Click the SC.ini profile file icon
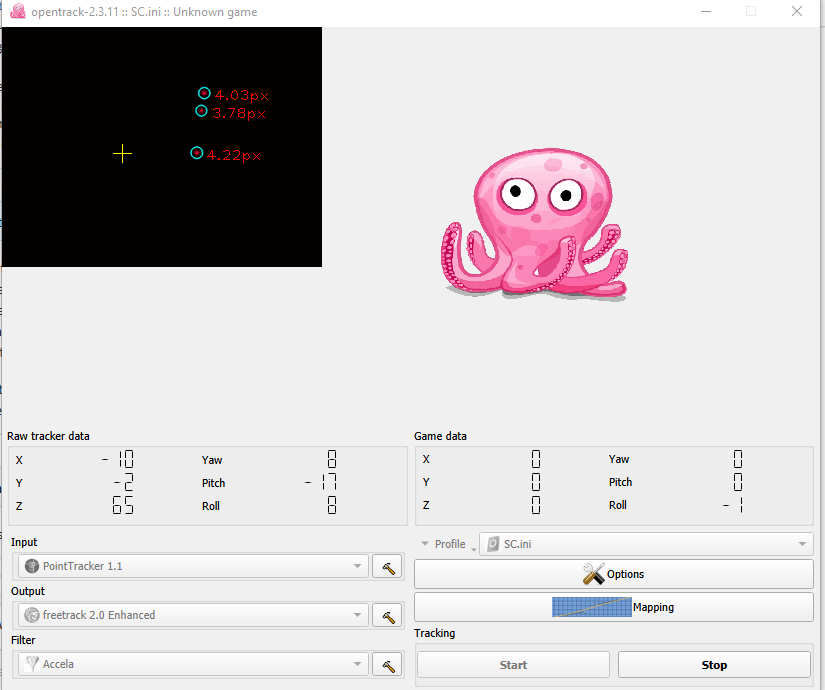The height and width of the screenshot is (690, 825). point(492,544)
